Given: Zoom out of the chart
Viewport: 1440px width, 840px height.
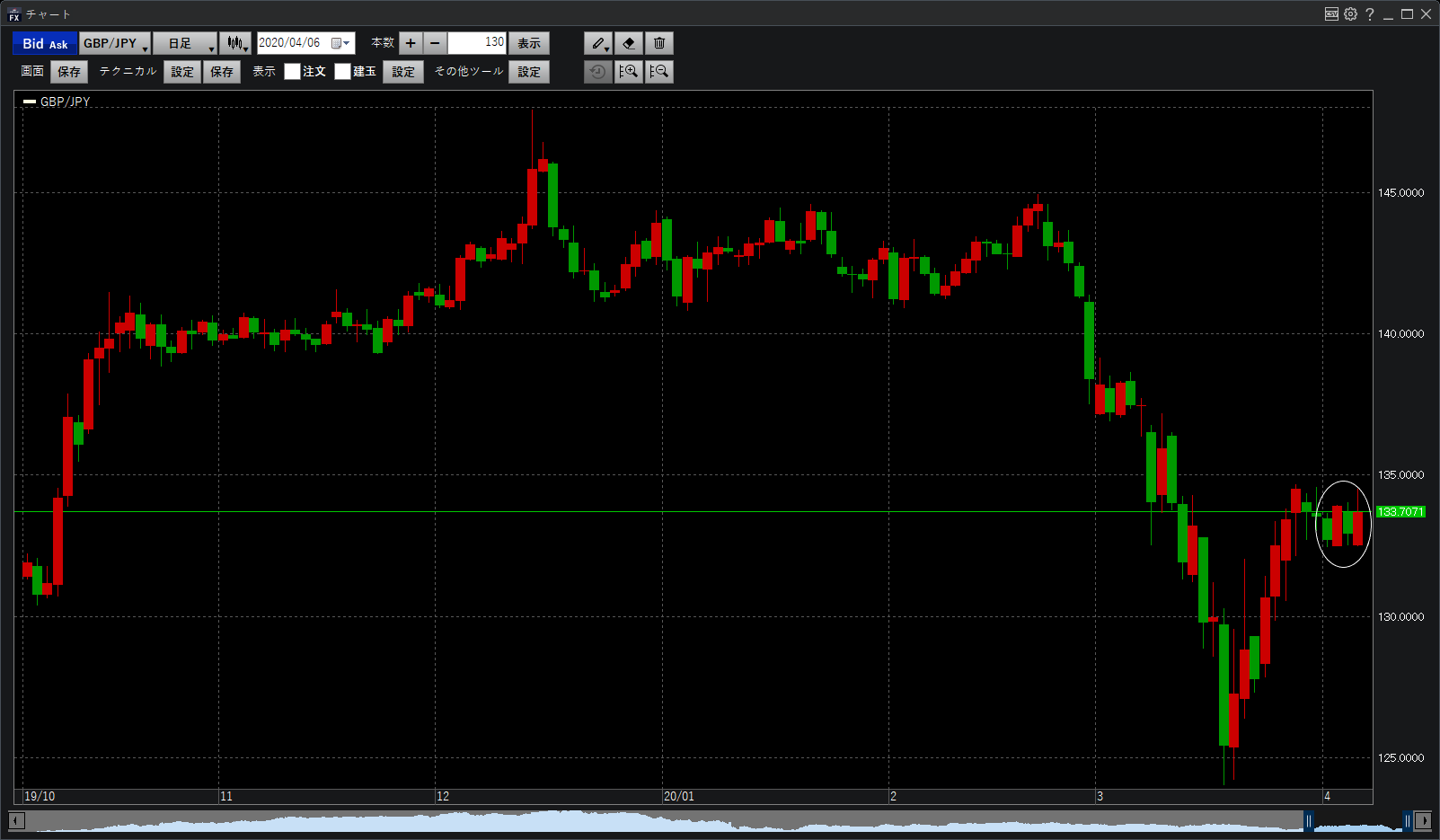Looking at the screenshot, I should (x=659, y=72).
